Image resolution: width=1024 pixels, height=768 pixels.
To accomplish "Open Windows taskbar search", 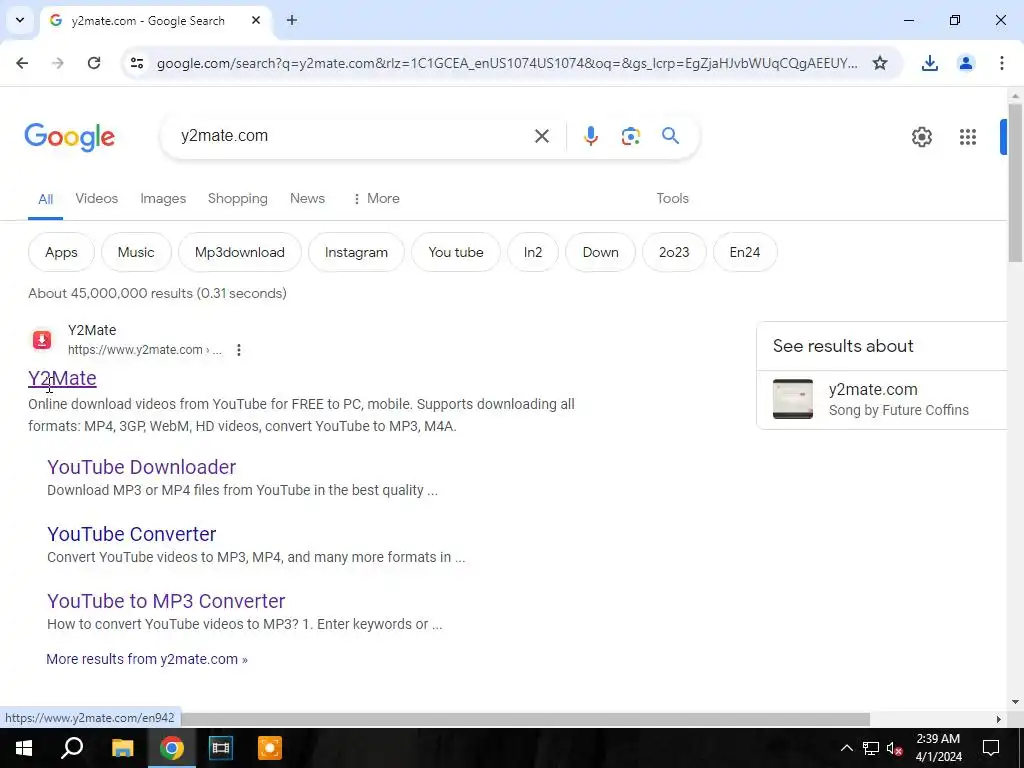I will coord(72,748).
